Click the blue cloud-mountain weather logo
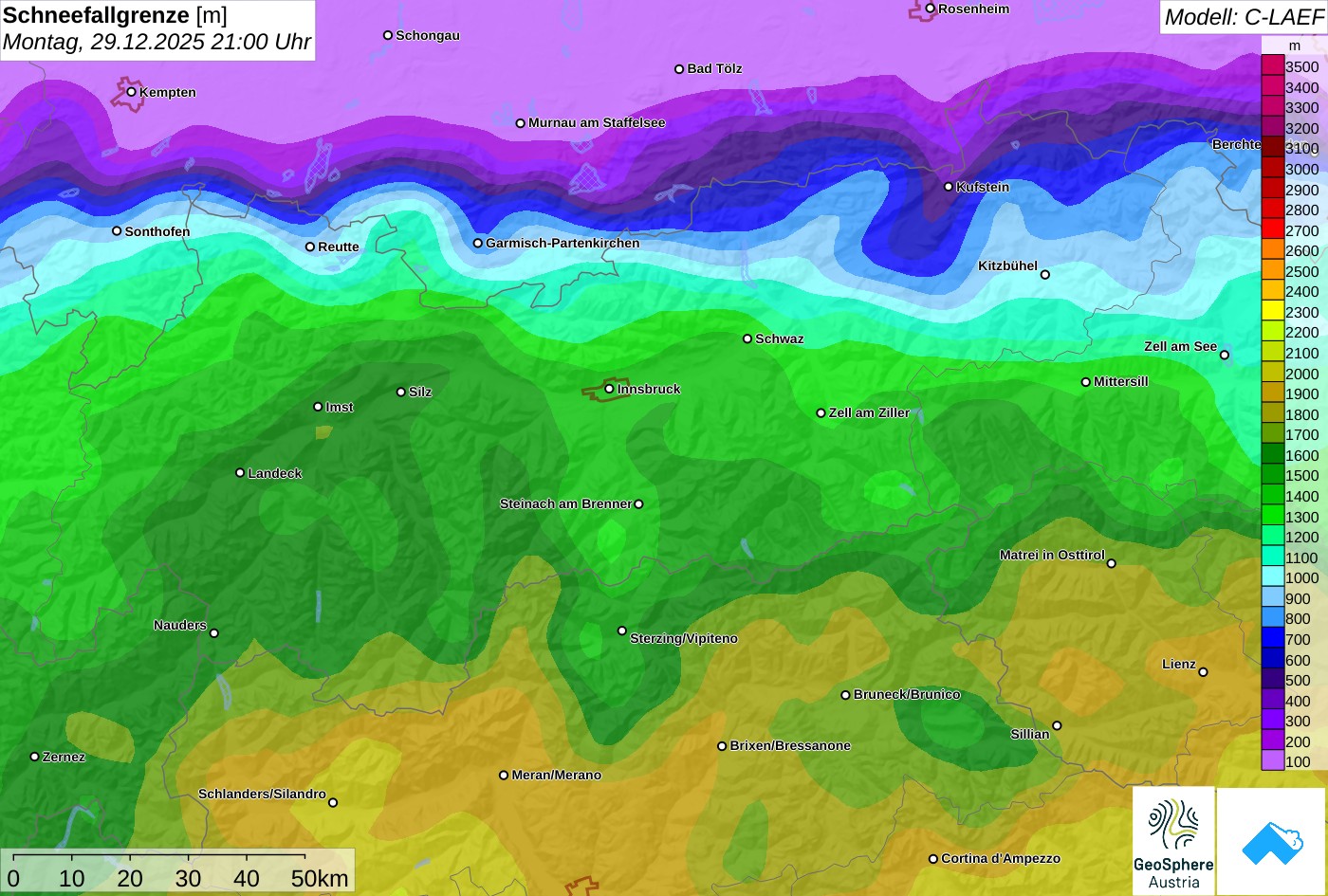1328x896 pixels. tap(1272, 841)
